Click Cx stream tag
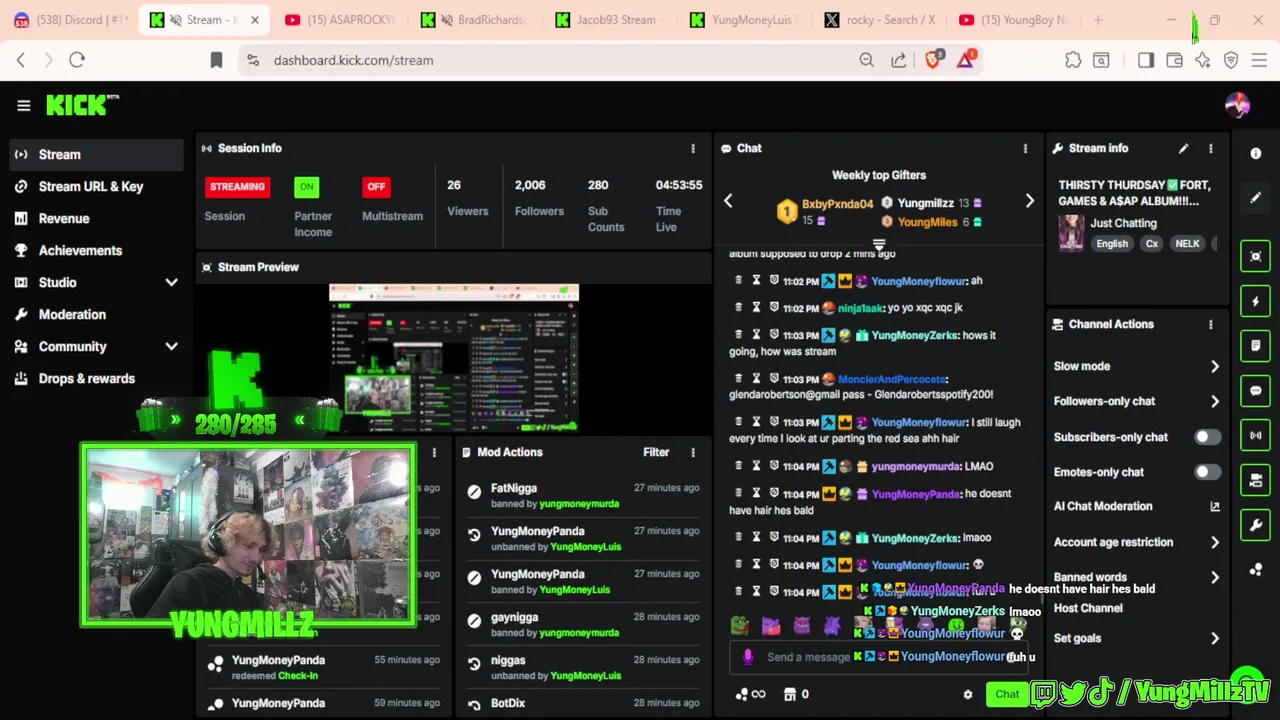Viewport: 1280px width, 720px height. (1152, 244)
